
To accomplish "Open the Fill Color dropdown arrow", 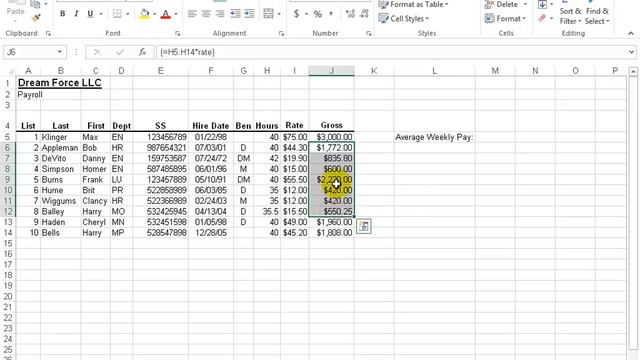I will coord(155,14).
